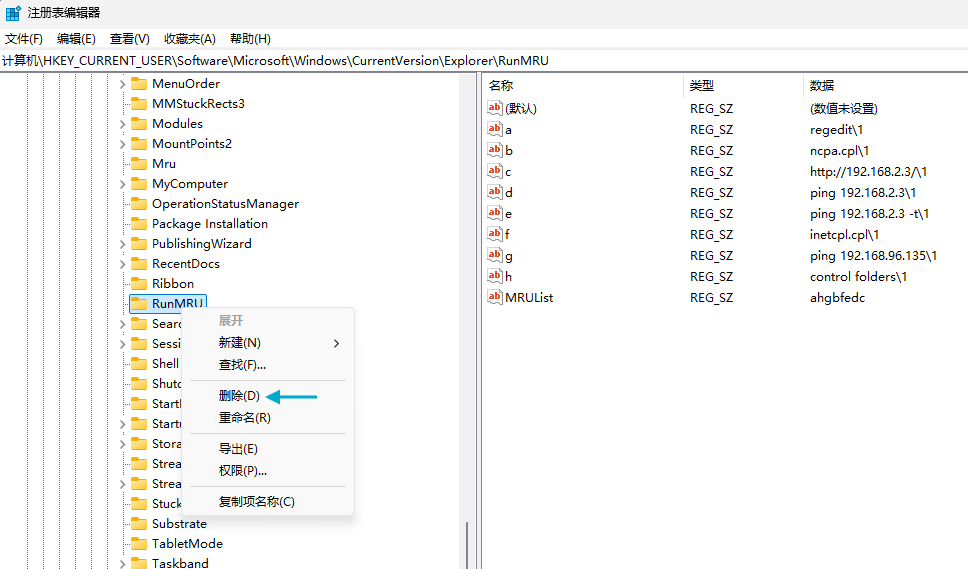
Task: Select the string icon of (默认) value
Action: (494, 108)
